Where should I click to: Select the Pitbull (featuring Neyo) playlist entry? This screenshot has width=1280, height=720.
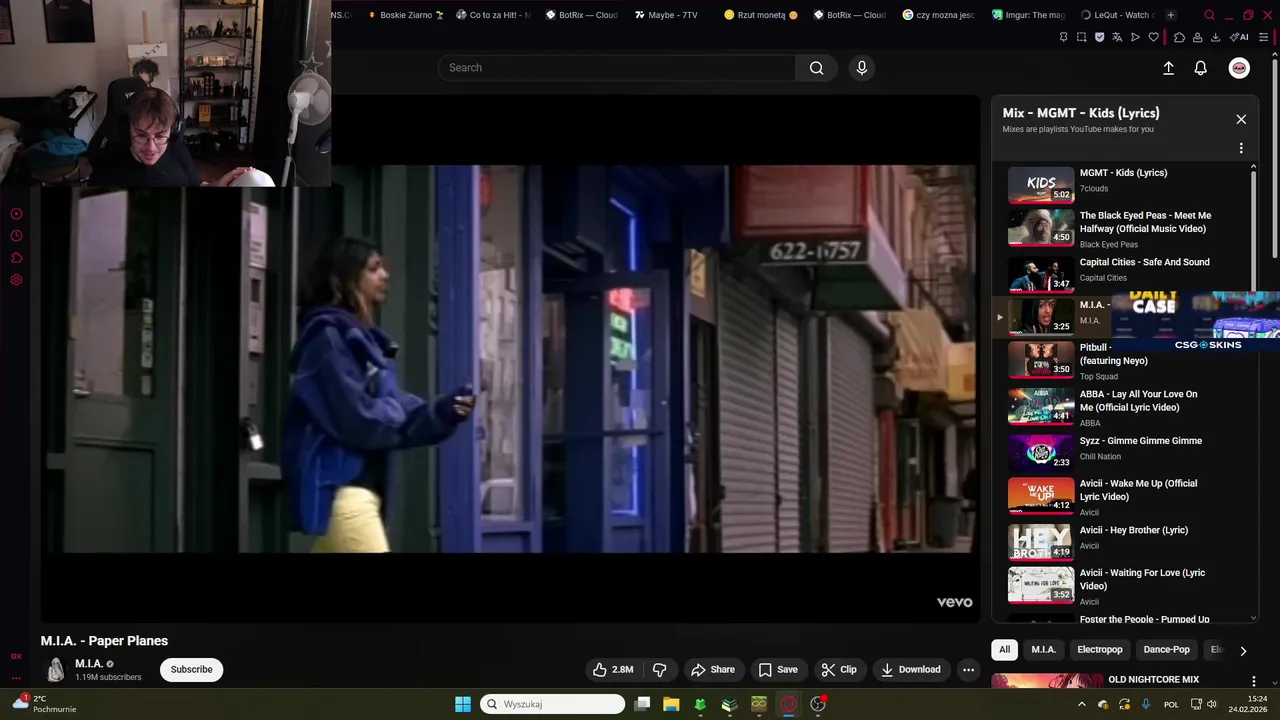click(x=1121, y=361)
